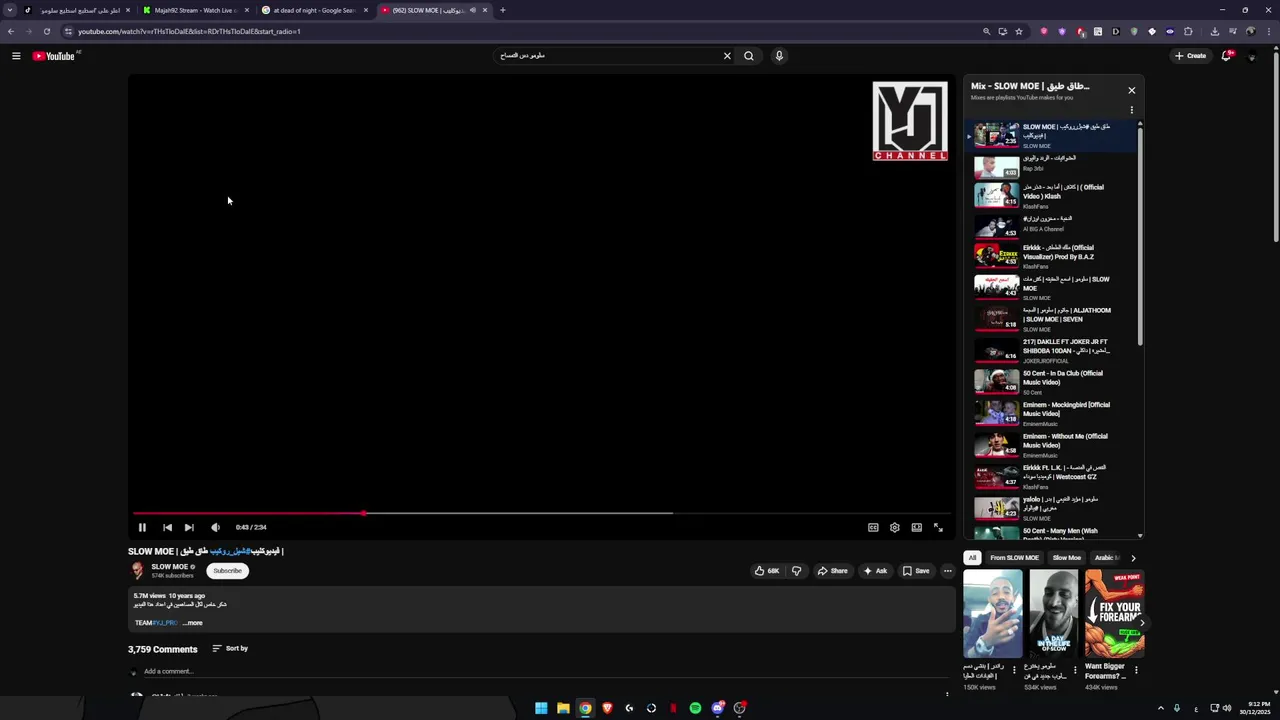Viewport: 1280px width, 720px height.
Task: Go to previous video in player
Action: click(167, 527)
